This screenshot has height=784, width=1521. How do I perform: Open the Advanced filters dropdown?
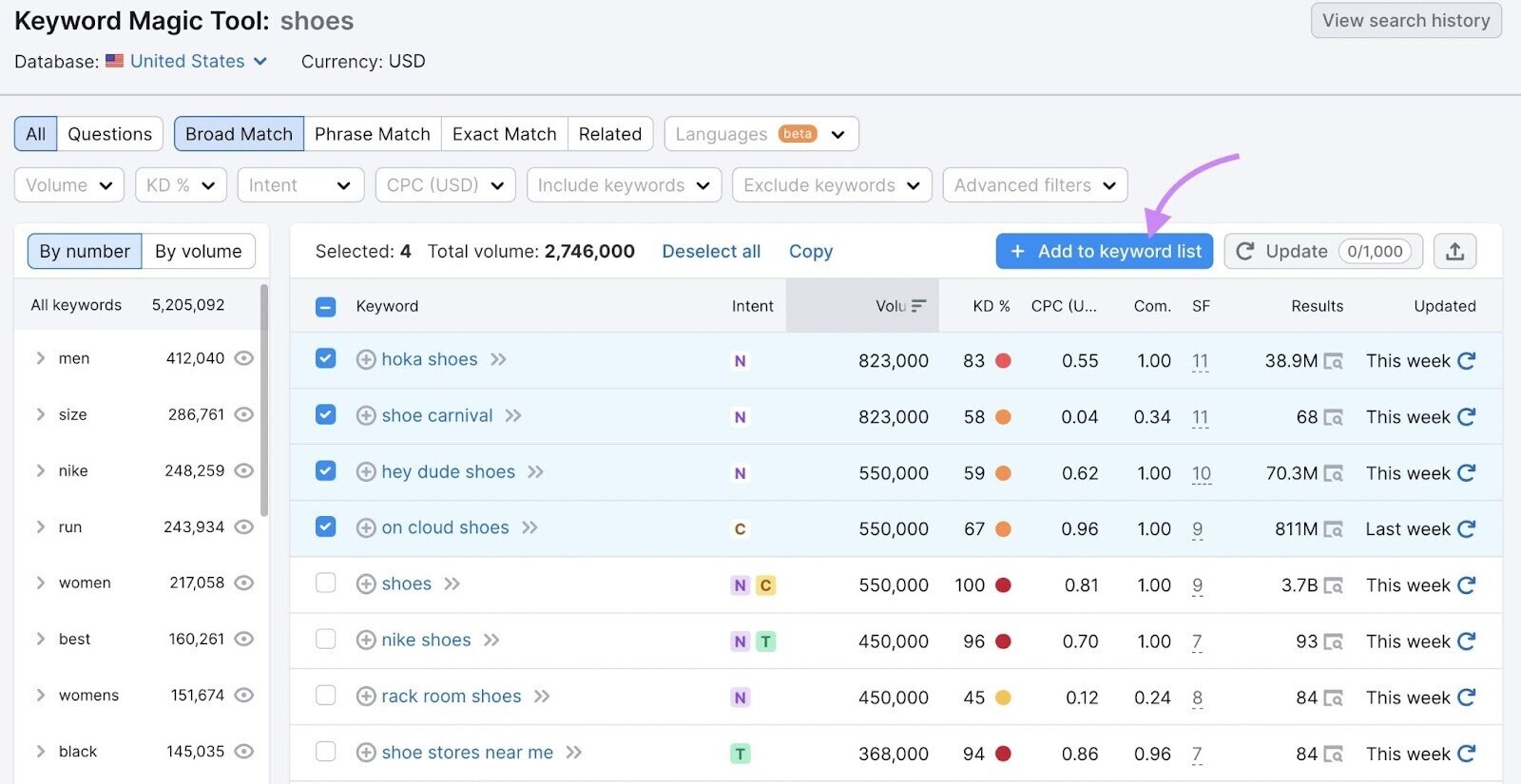[x=1035, y=185]
